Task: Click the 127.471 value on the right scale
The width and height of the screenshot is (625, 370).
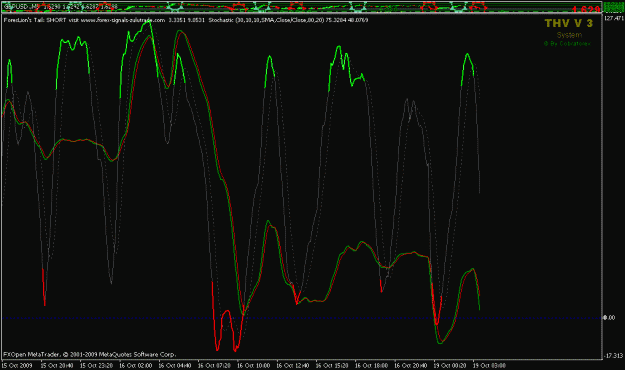Action: tap(614, 18)
